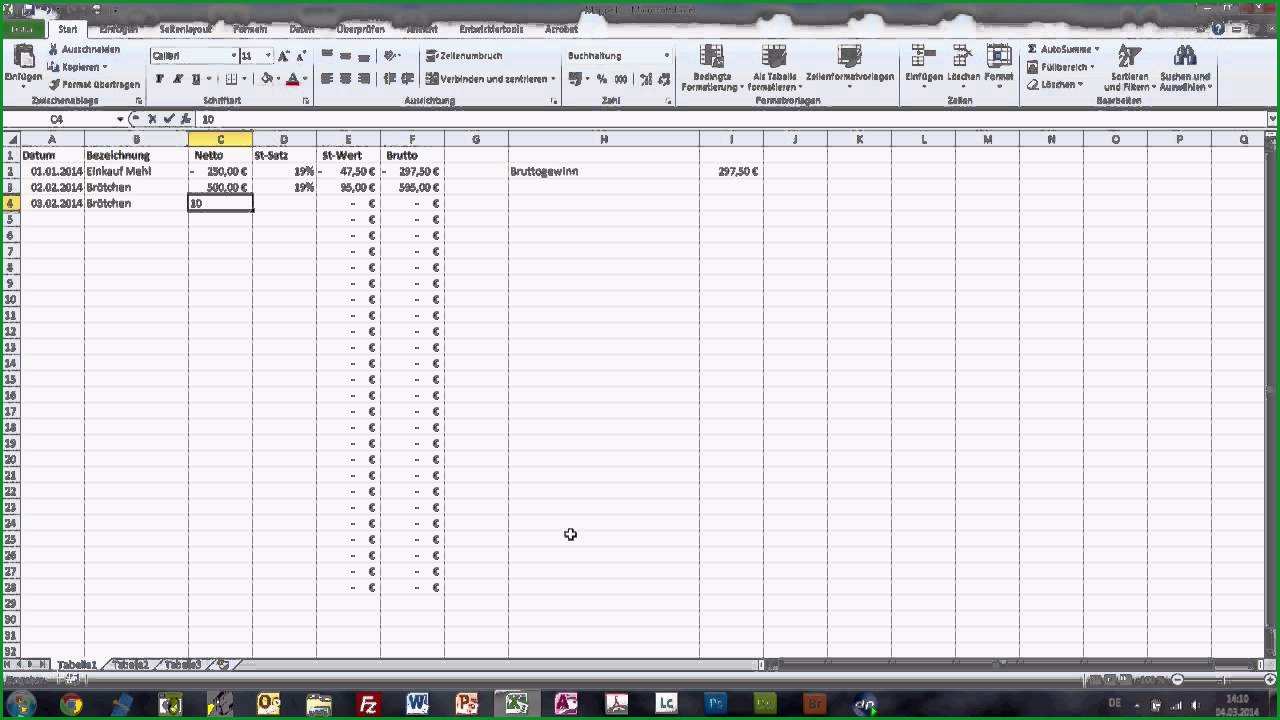Click Einfügen cells button in Zellen group

923,68
